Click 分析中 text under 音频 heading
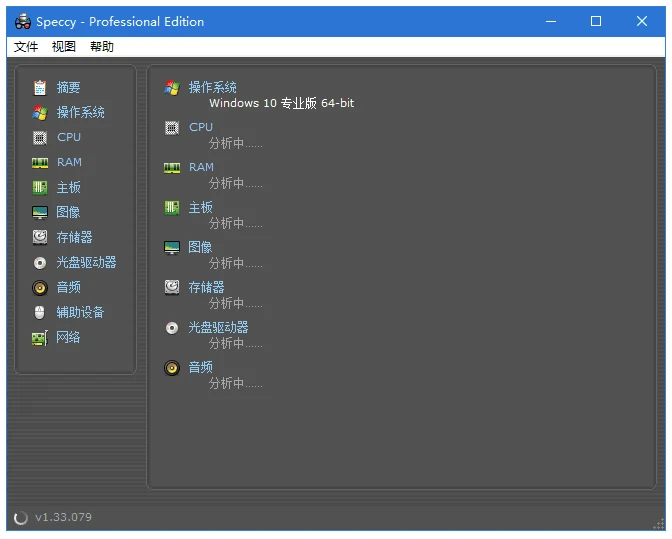 (x=236, y=383)
